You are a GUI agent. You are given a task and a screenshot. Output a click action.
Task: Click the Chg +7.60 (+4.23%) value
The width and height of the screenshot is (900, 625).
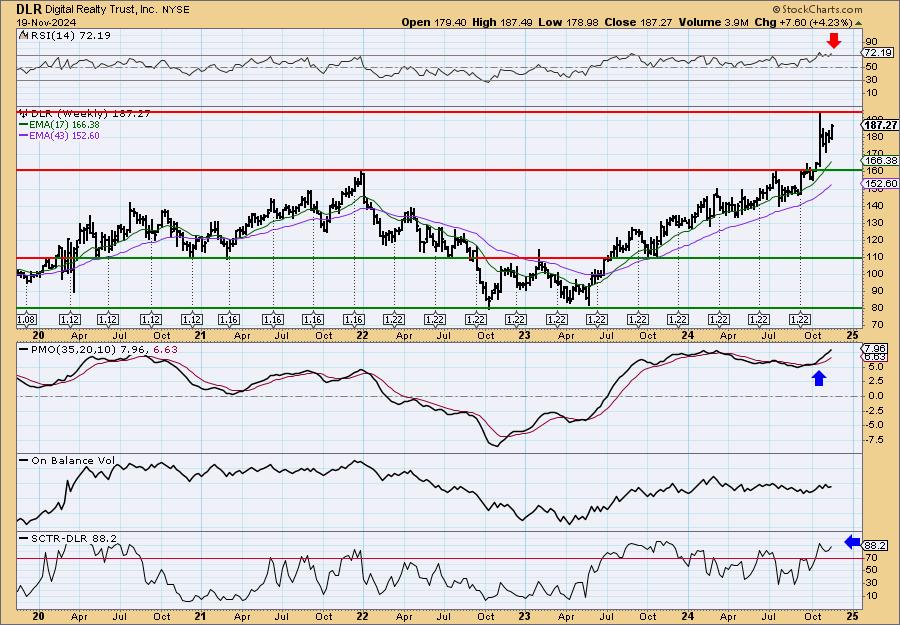click(803, 22)
